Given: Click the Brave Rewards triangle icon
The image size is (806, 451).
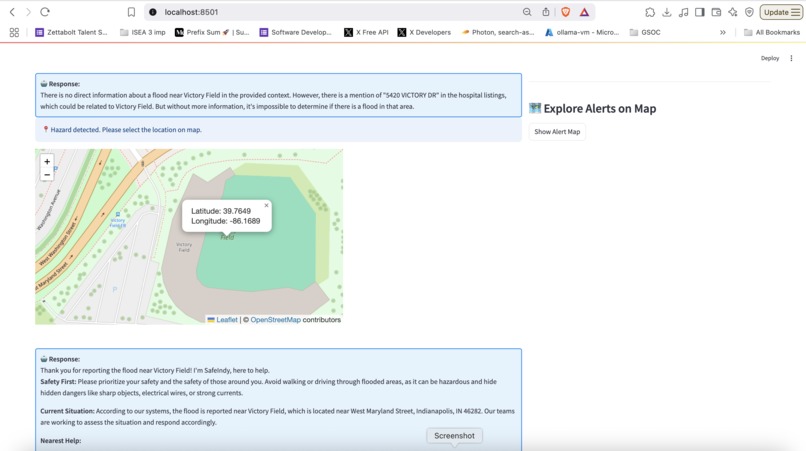Looking at the screenshot, I should (584, 12).
